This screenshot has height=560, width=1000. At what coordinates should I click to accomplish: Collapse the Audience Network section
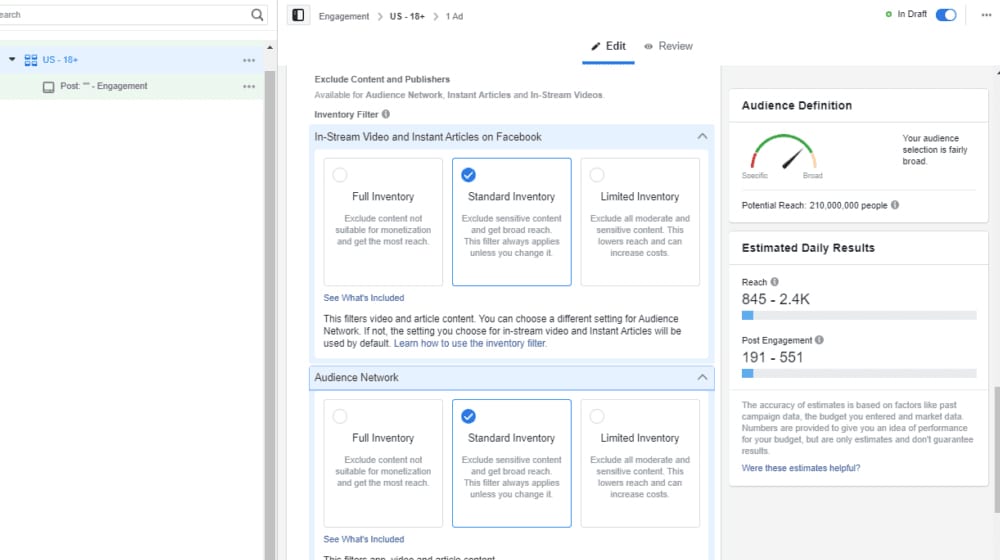coord(702,378)
